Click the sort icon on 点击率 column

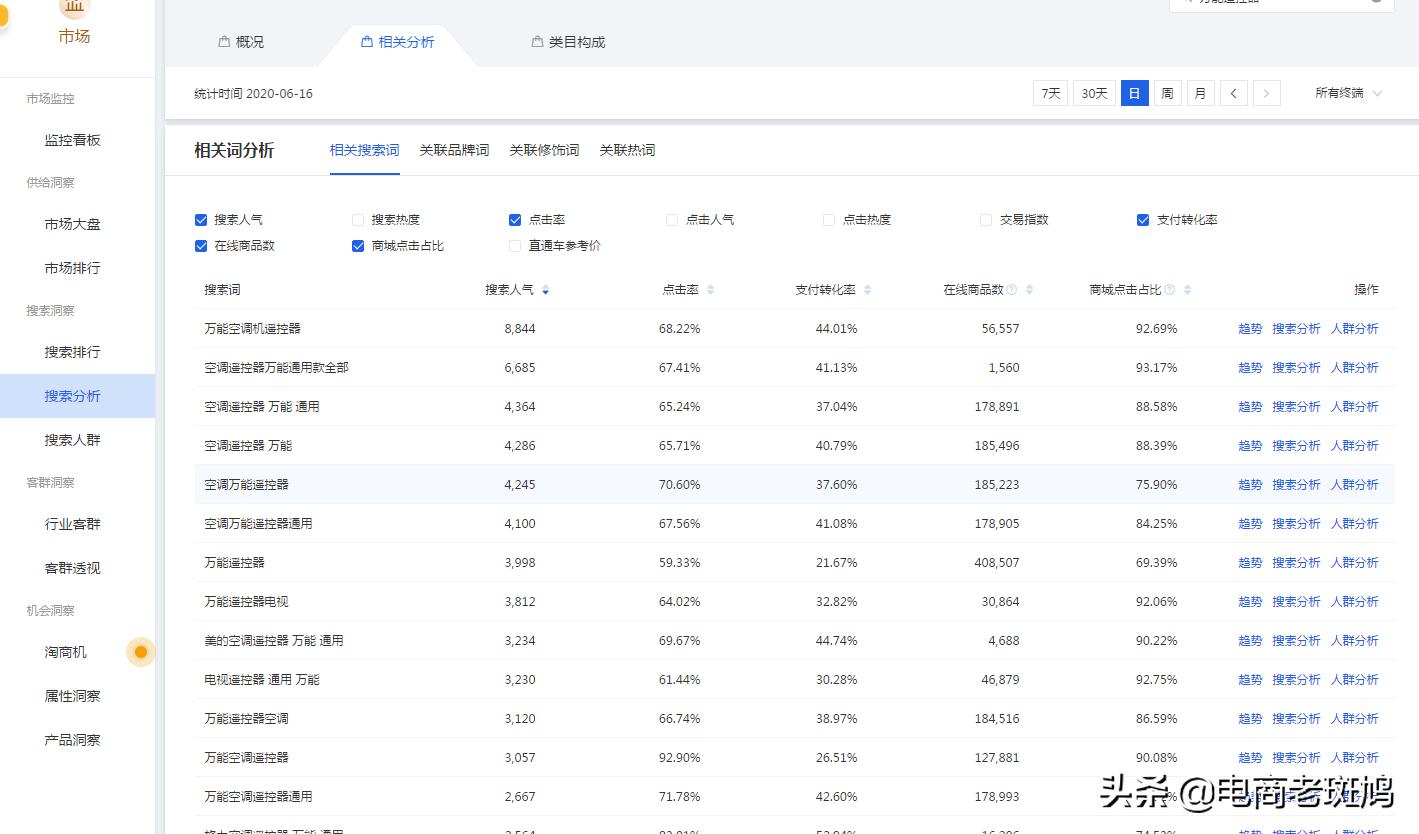(710, 289)
